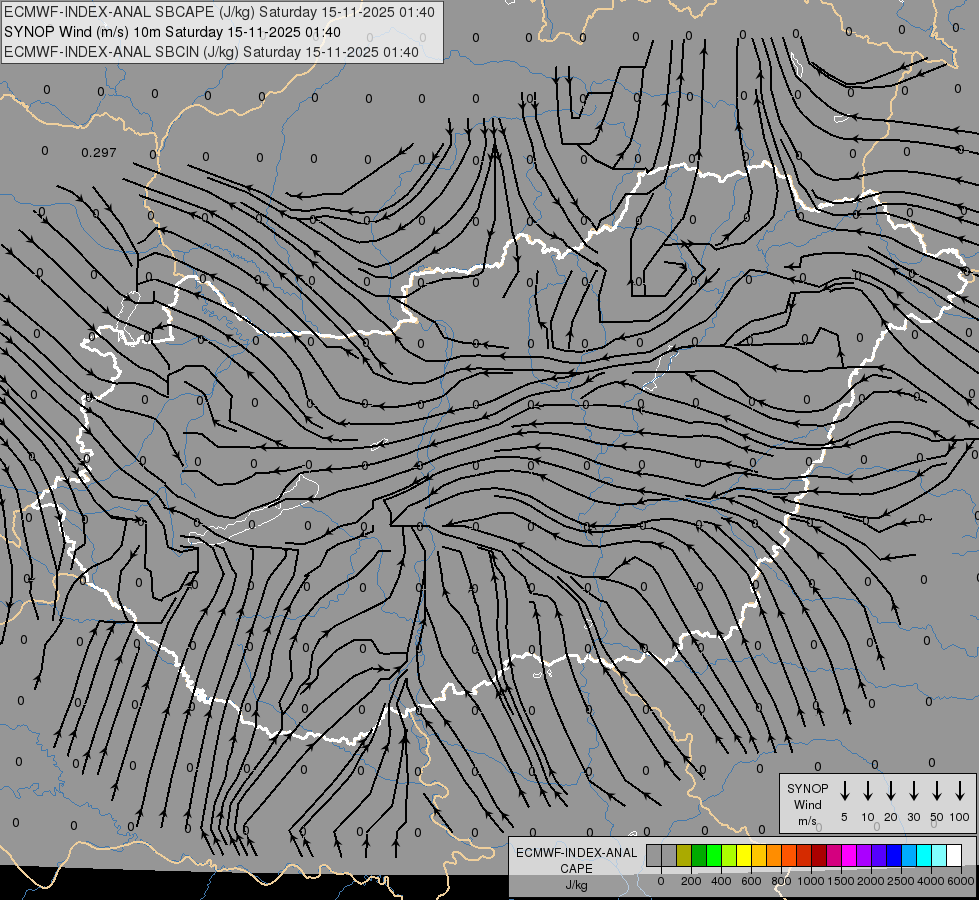Click the wind arrow above the 5 m/s label
979x900 pixels.
click(x=845, y=791)
